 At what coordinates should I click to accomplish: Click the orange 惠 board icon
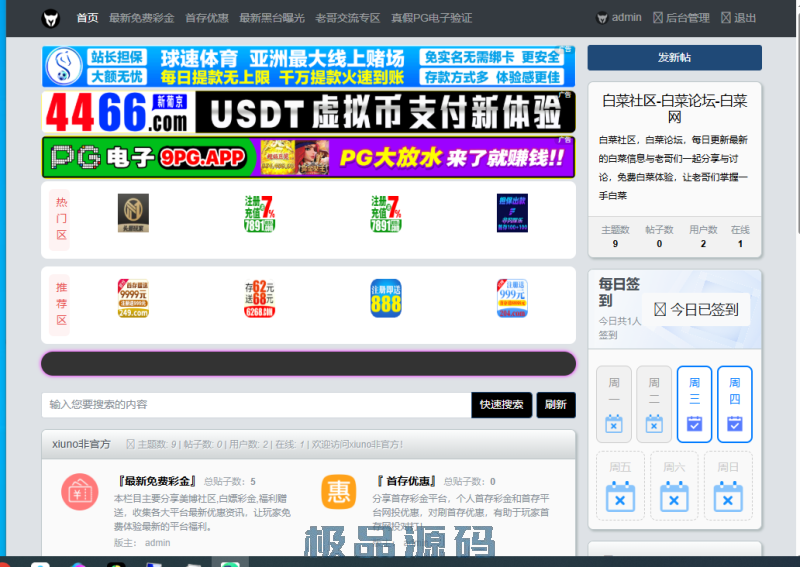(x=338, y=492)
